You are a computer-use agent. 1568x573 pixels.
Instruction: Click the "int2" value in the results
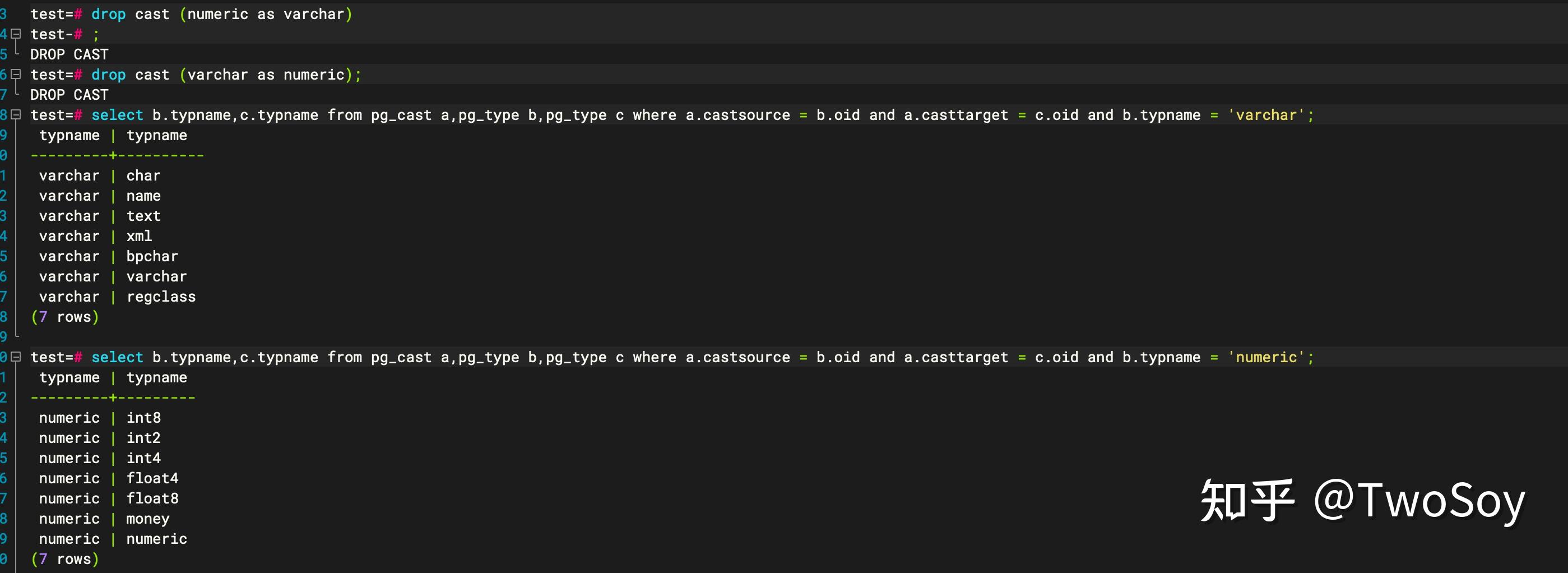[143, 438]
